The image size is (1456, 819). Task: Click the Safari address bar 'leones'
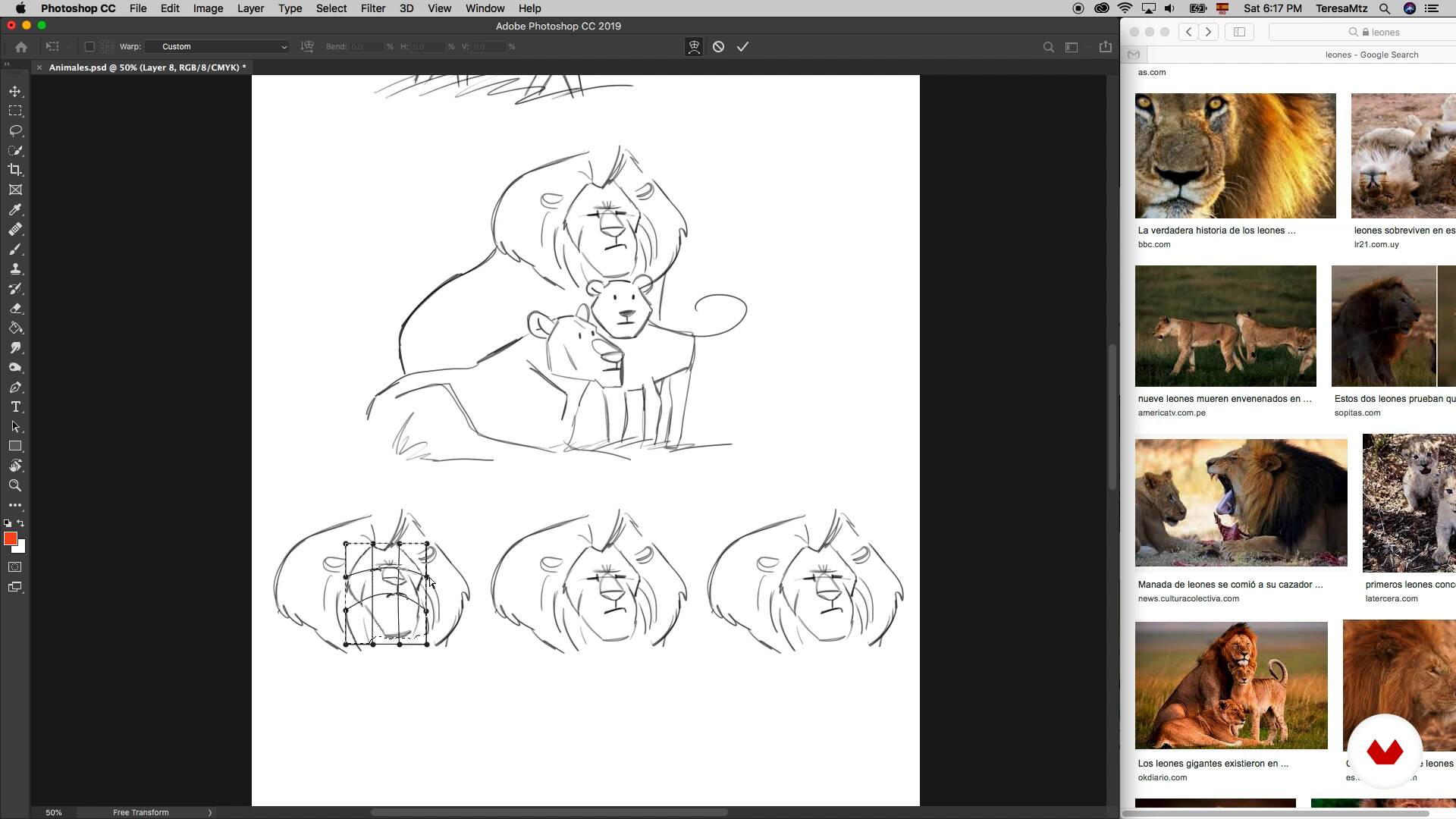[x=1363, y=32]
